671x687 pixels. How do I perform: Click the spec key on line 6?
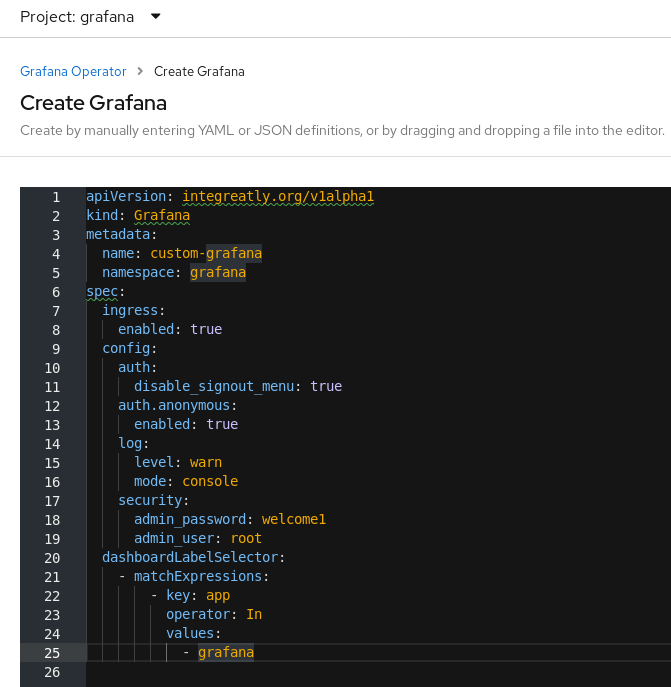tap(102, 292)
